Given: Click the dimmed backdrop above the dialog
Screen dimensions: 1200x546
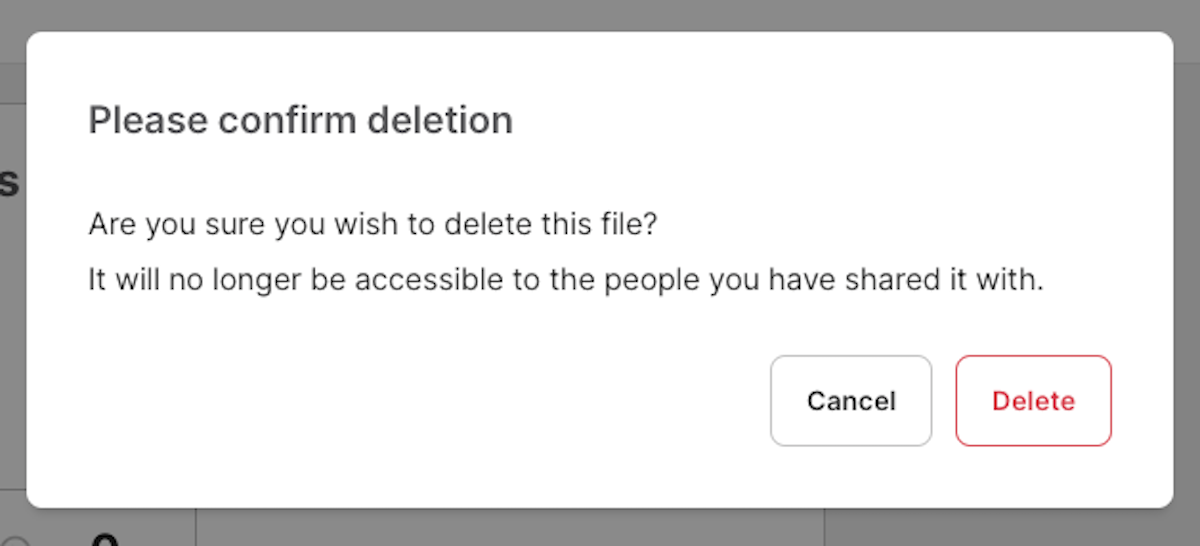Looking at the screenshot, I should pos(600,14).
